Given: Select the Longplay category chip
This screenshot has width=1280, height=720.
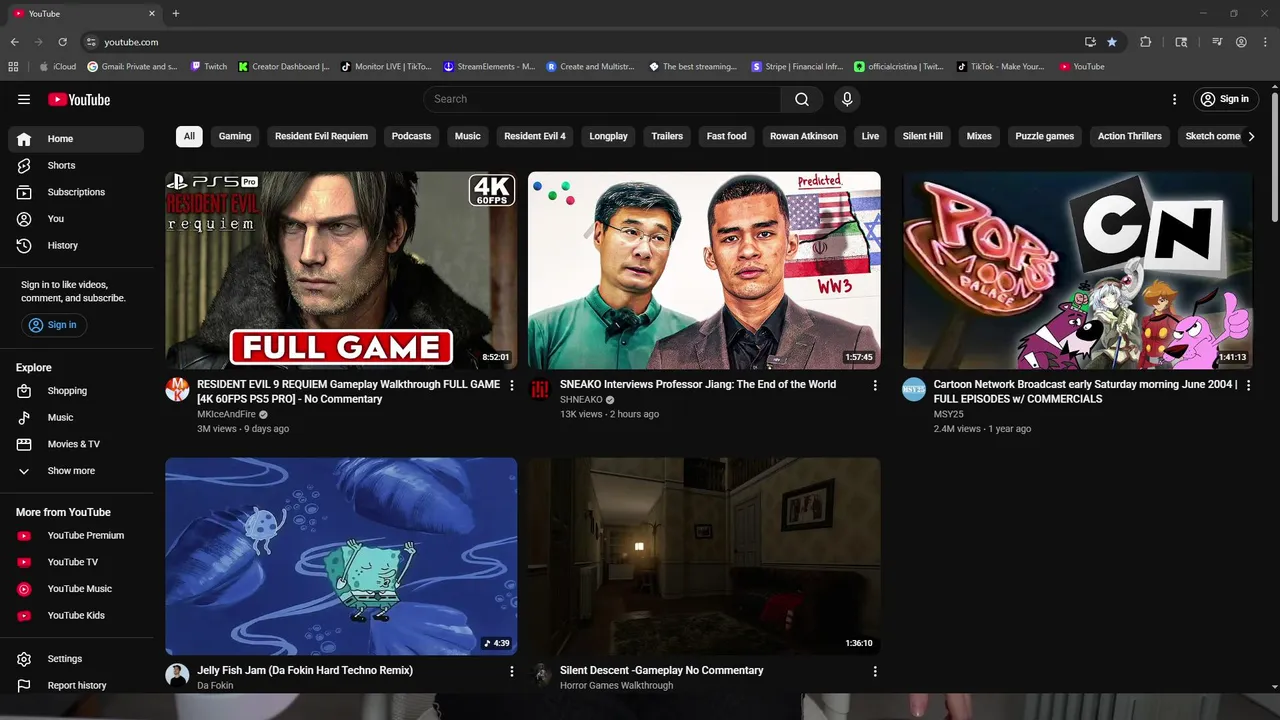Looking at the screenshot, I should coord(608,136).
